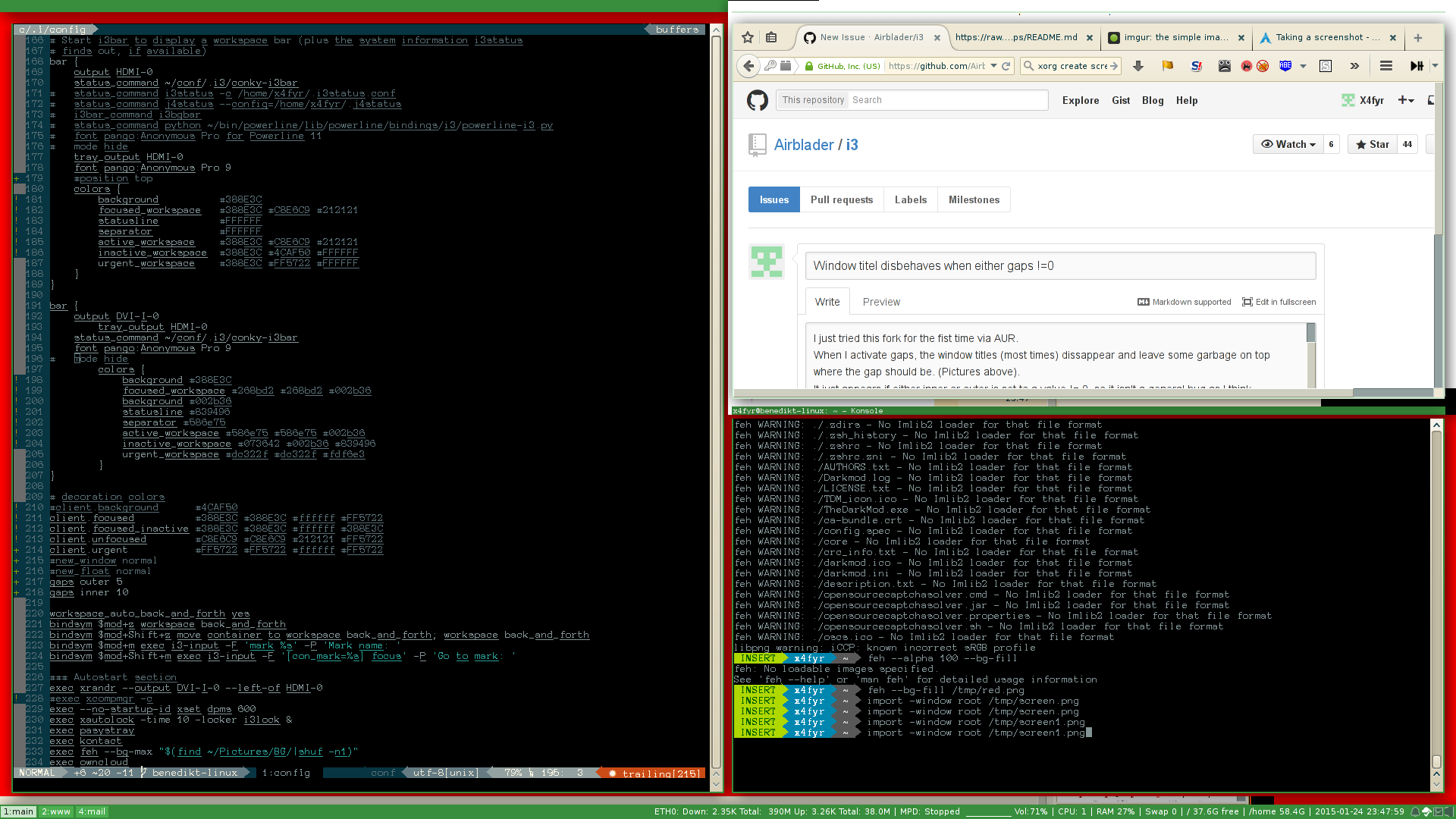Click the boxed S extension icon
Image resolution: width=1456 pixels, height=819 pixels.
coord(1326,66)
